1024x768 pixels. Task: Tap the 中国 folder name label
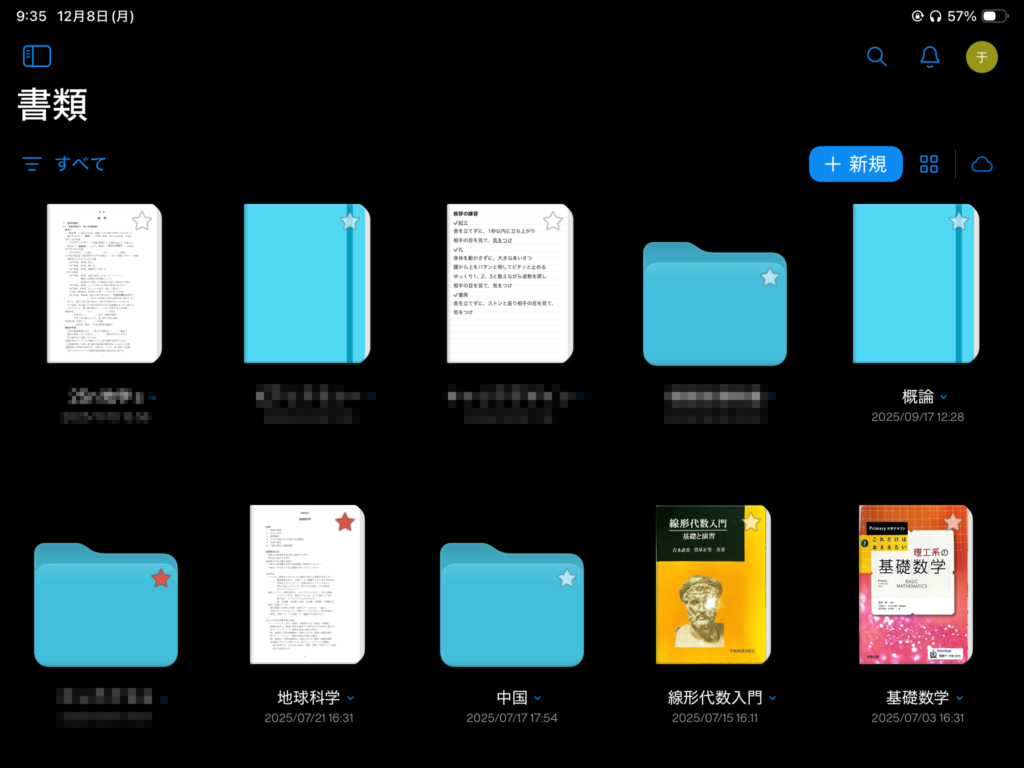tap(511, 697)
